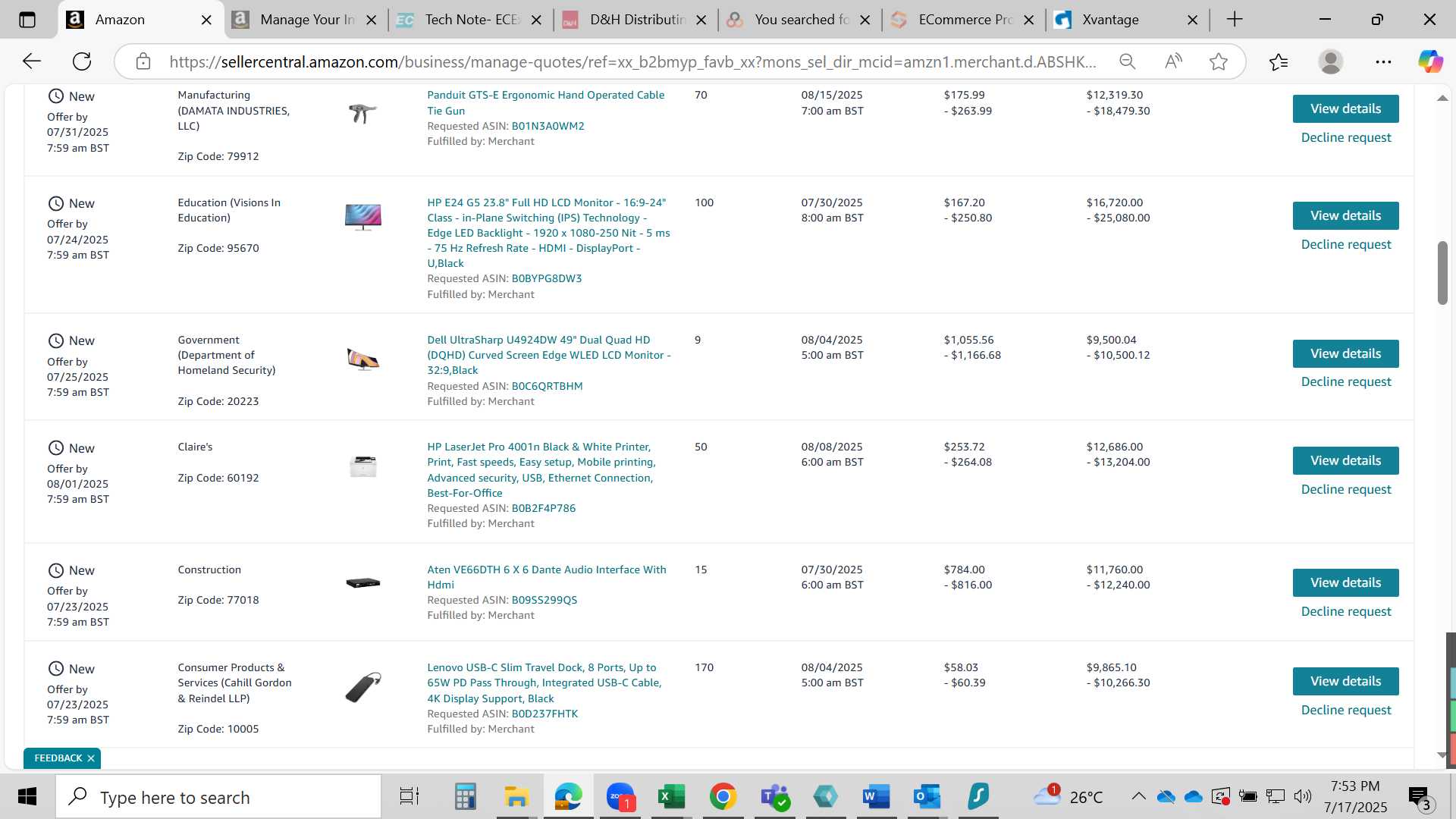Add this page to favorites star
Viewport: 1456px width, 819px height.
click(1219, 61)
